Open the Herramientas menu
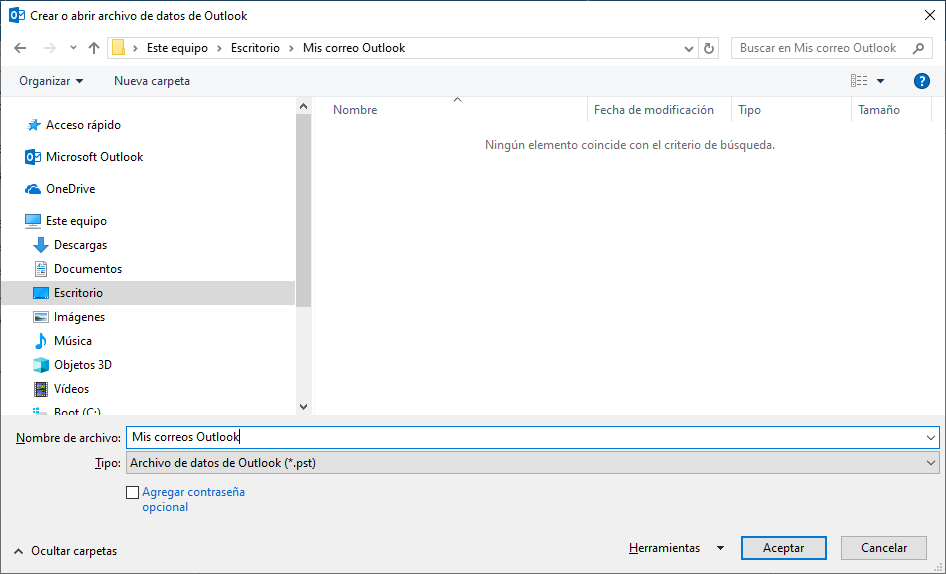The width and height of the screenshot is (946, 574). click(x=664, y=548)
